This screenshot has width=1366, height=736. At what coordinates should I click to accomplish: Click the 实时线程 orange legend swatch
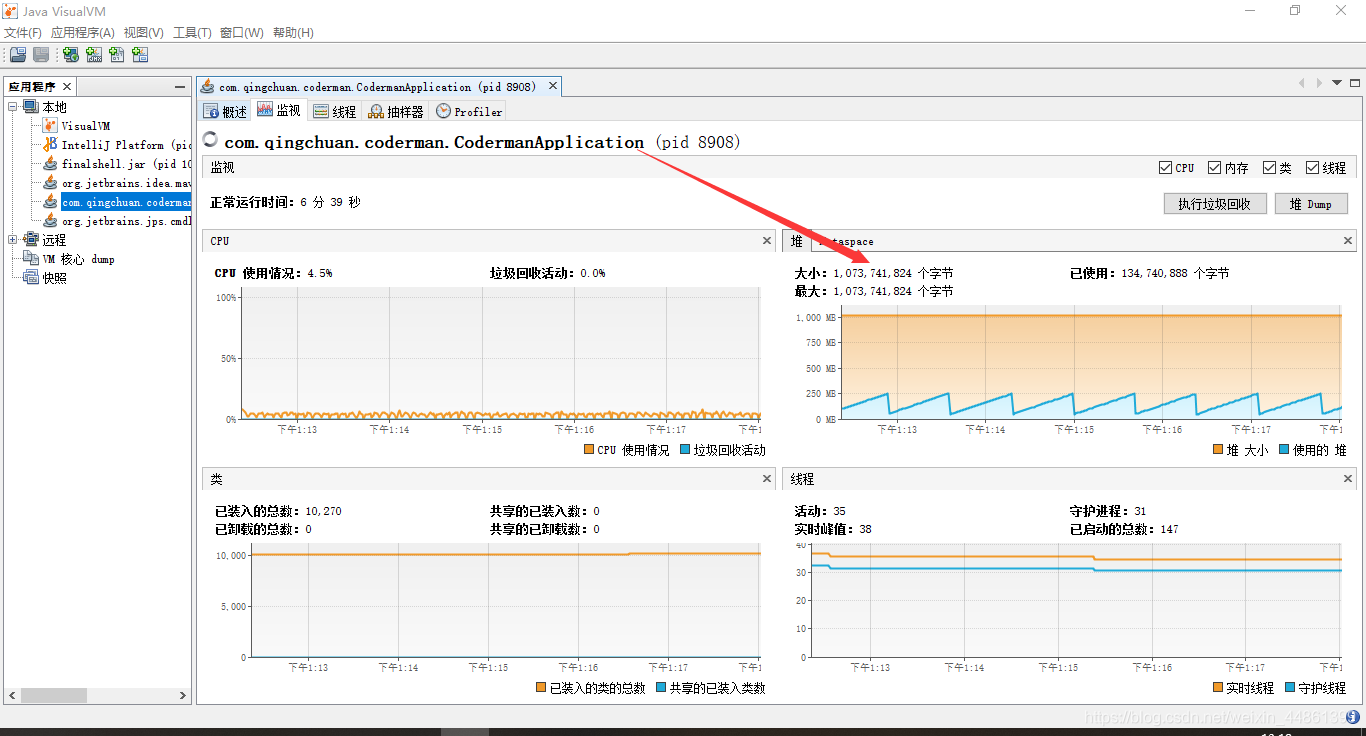coord(1218,688)
